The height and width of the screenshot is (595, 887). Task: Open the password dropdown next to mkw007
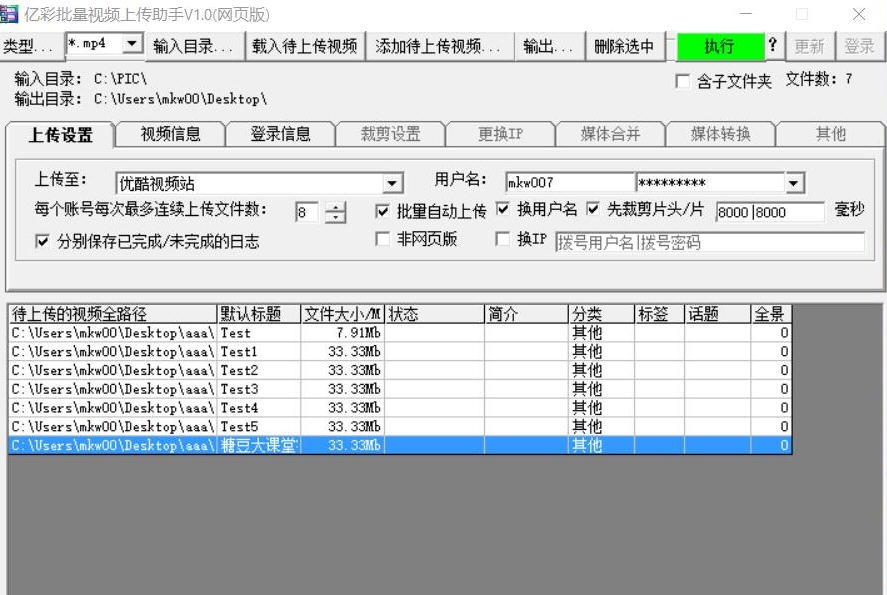[794, 183]
